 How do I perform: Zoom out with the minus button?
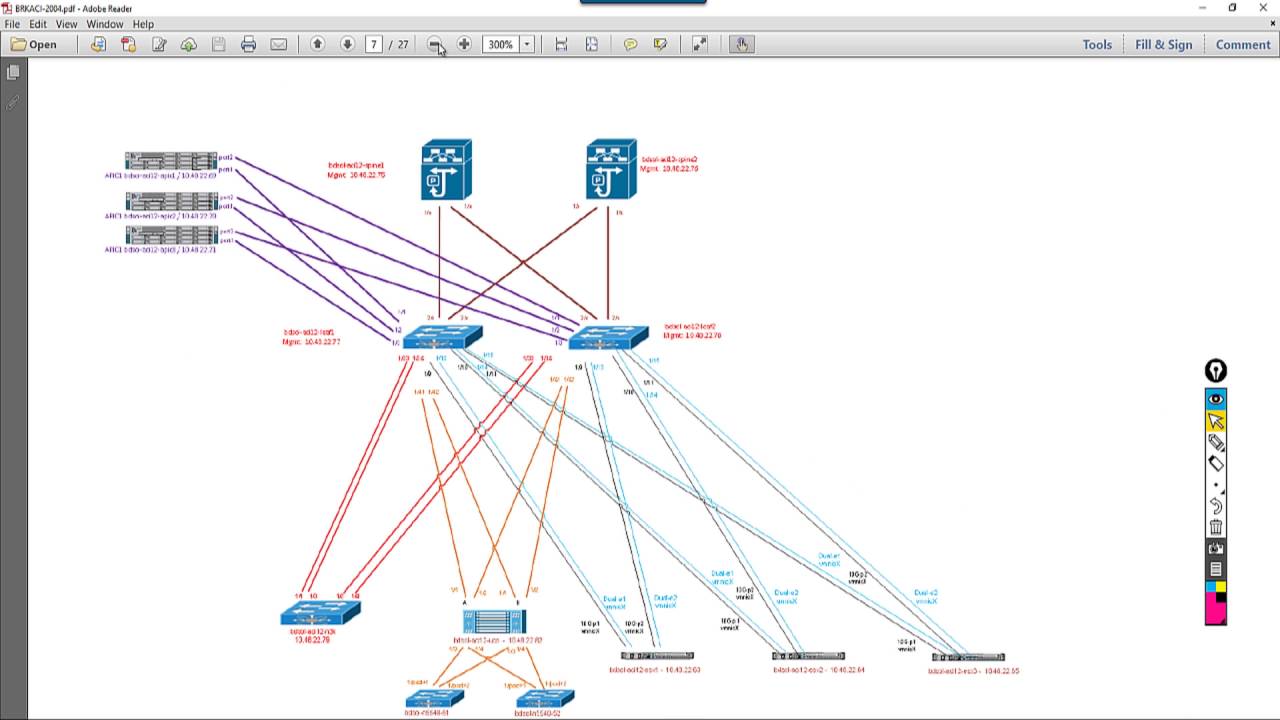(x=435, y=44)
